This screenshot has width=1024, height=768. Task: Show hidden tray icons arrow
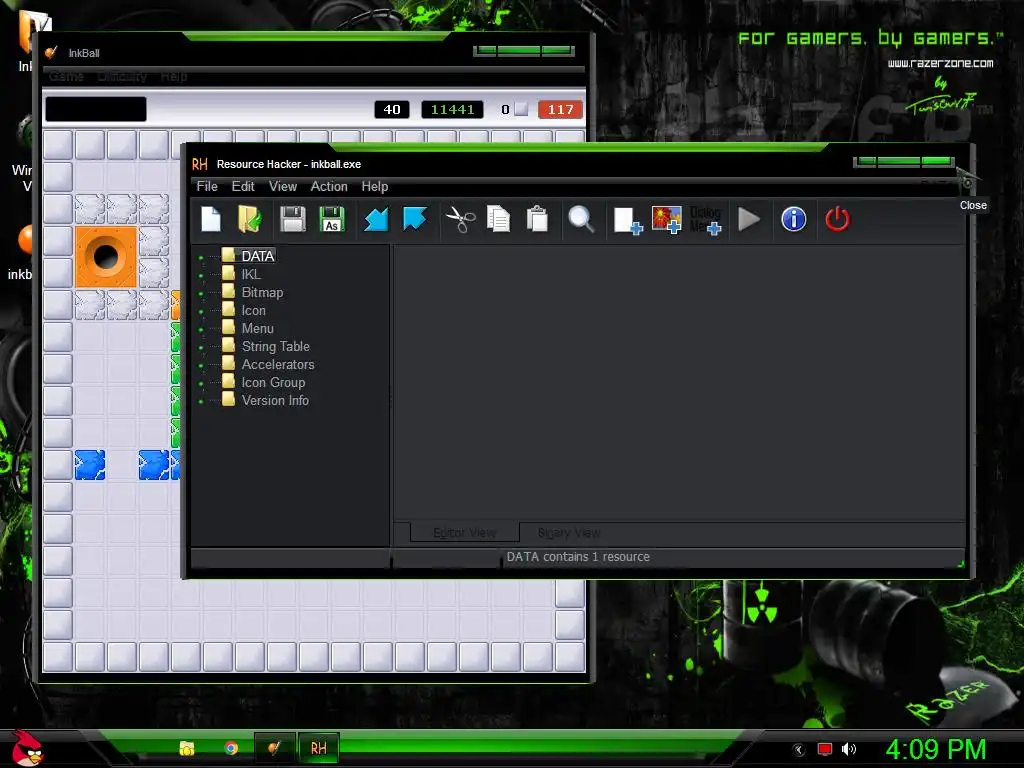click(799, 750)
